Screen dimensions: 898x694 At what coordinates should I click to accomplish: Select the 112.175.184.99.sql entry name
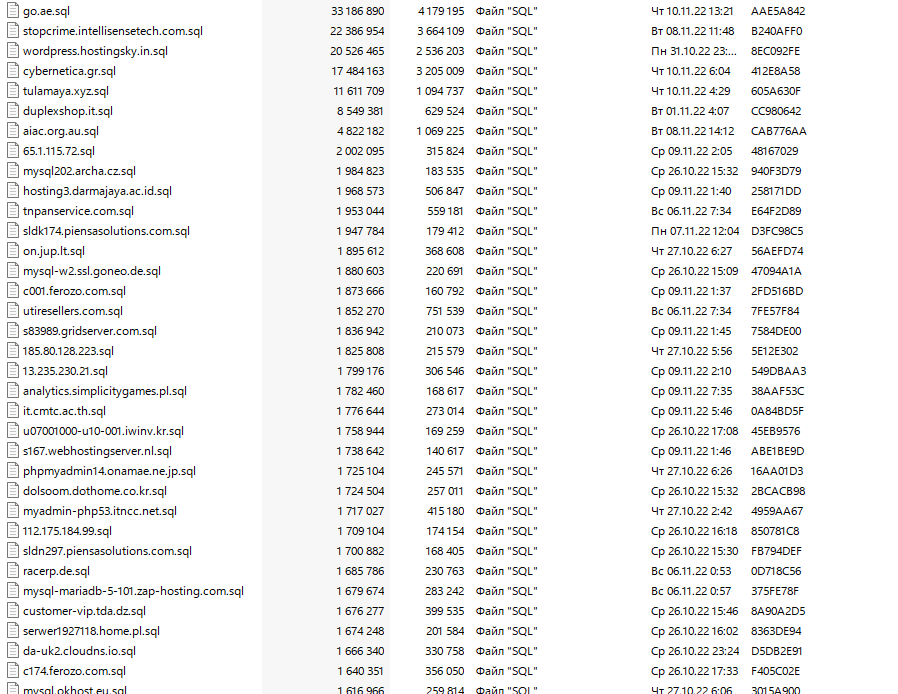pyautogui.click(x=68, y=531)
